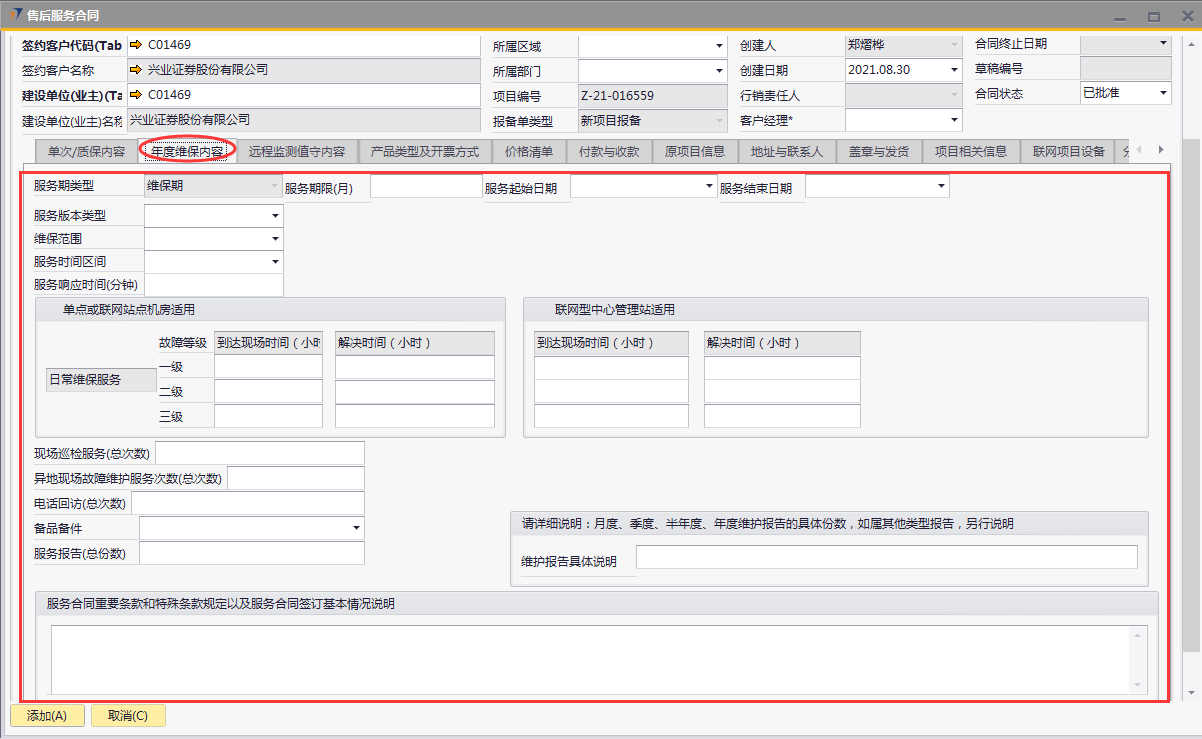The width and height of the screenshot is (1202, 739).
Task: Expand the 维保范围 dropdown list
Action: pyautogui.click(x=275, y=239)
